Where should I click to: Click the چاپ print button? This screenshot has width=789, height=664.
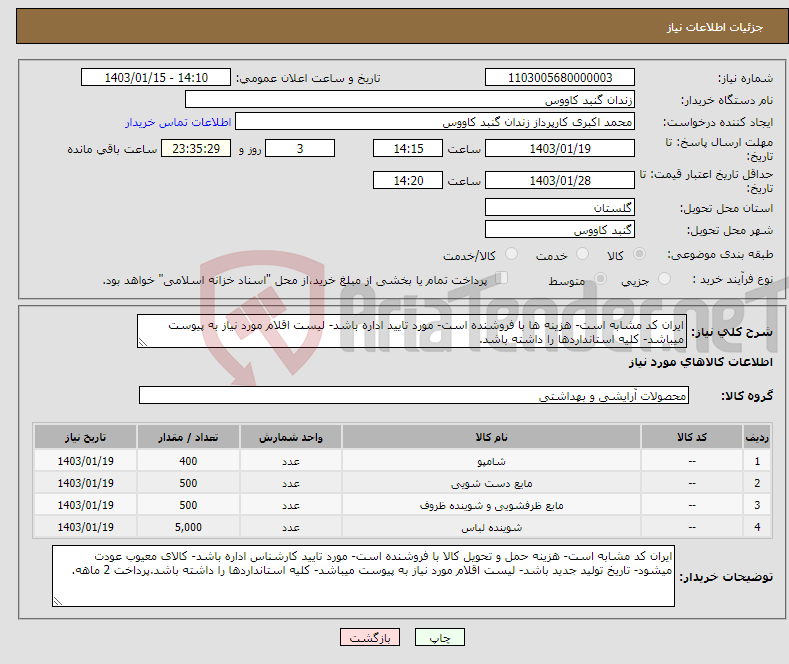(x=440, y=637)
